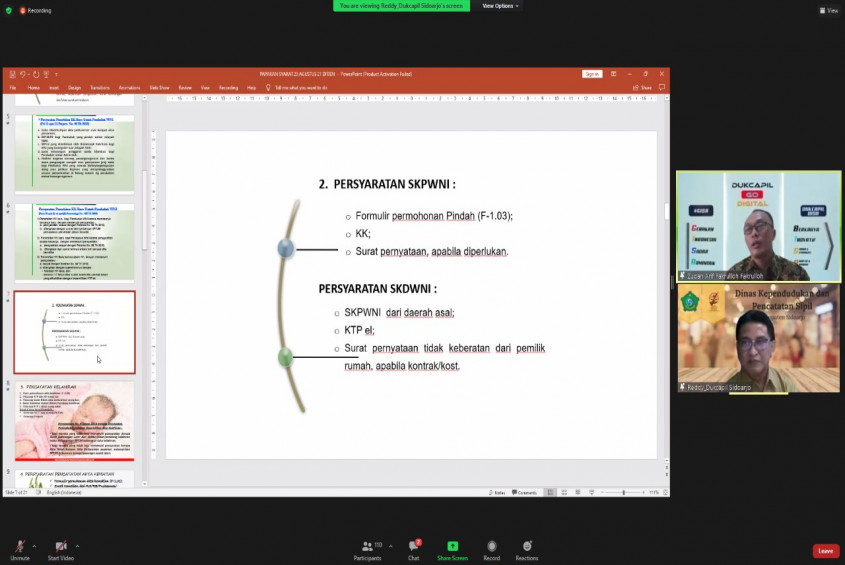Open the Design ribbon tab
Screen dimensions: 845x565
click(77, 88)
